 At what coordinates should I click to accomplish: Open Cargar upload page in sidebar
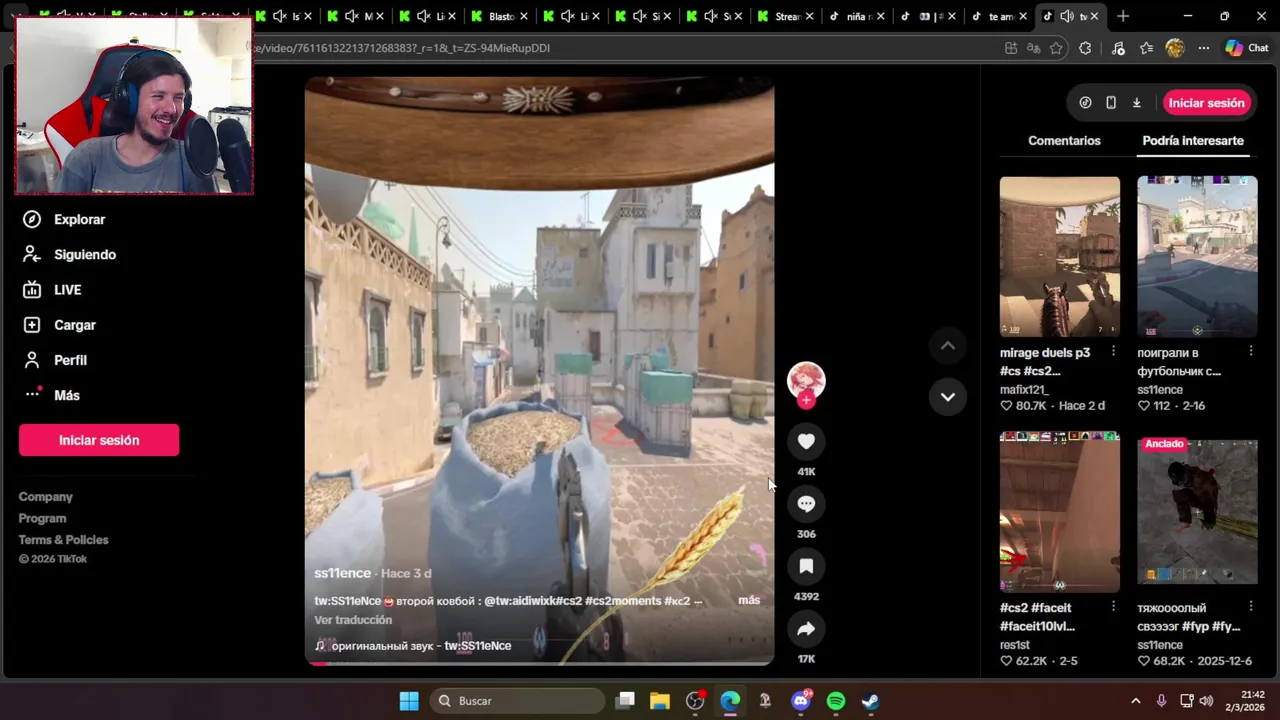tap(59, 325)
